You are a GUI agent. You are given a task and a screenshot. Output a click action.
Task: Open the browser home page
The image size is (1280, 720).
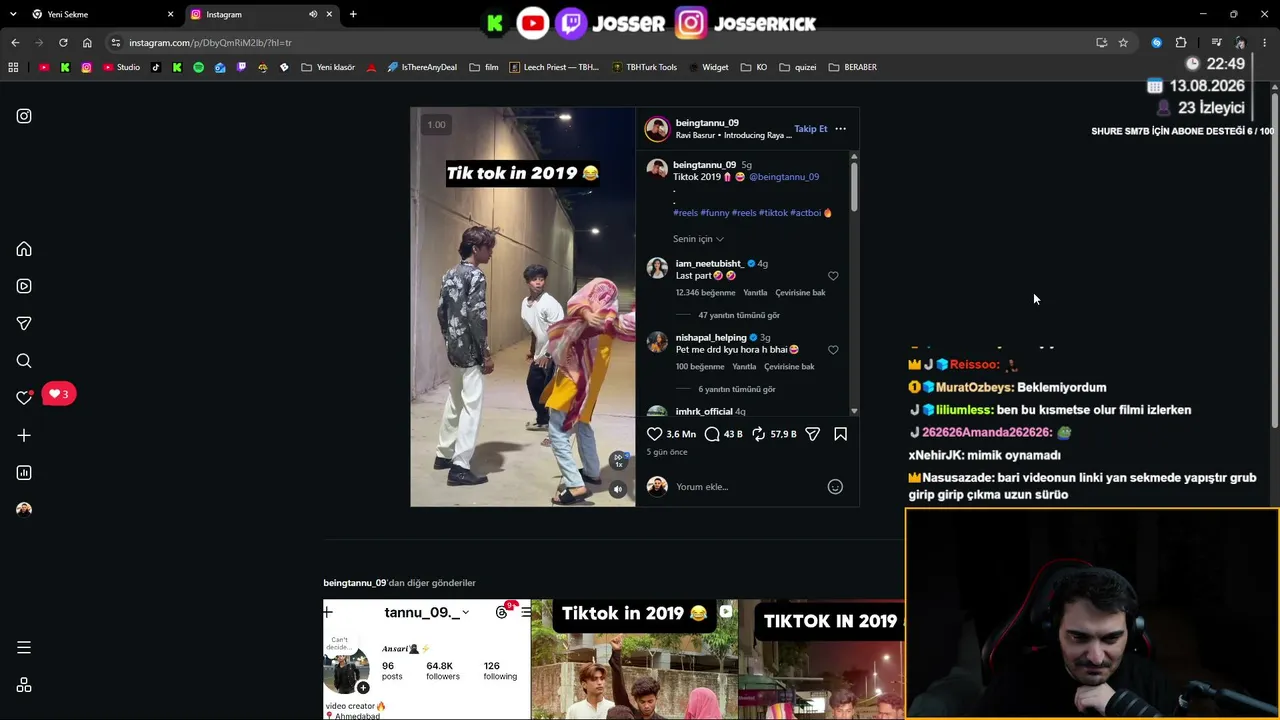tap(87, 43)
